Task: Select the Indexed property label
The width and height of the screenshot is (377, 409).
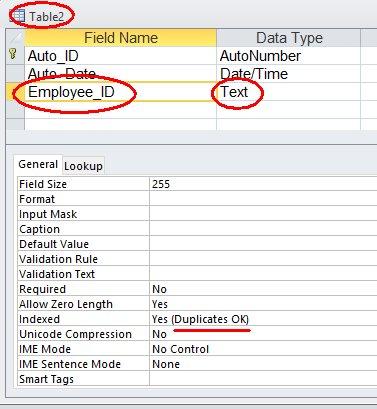Action: tap(39, 319)
